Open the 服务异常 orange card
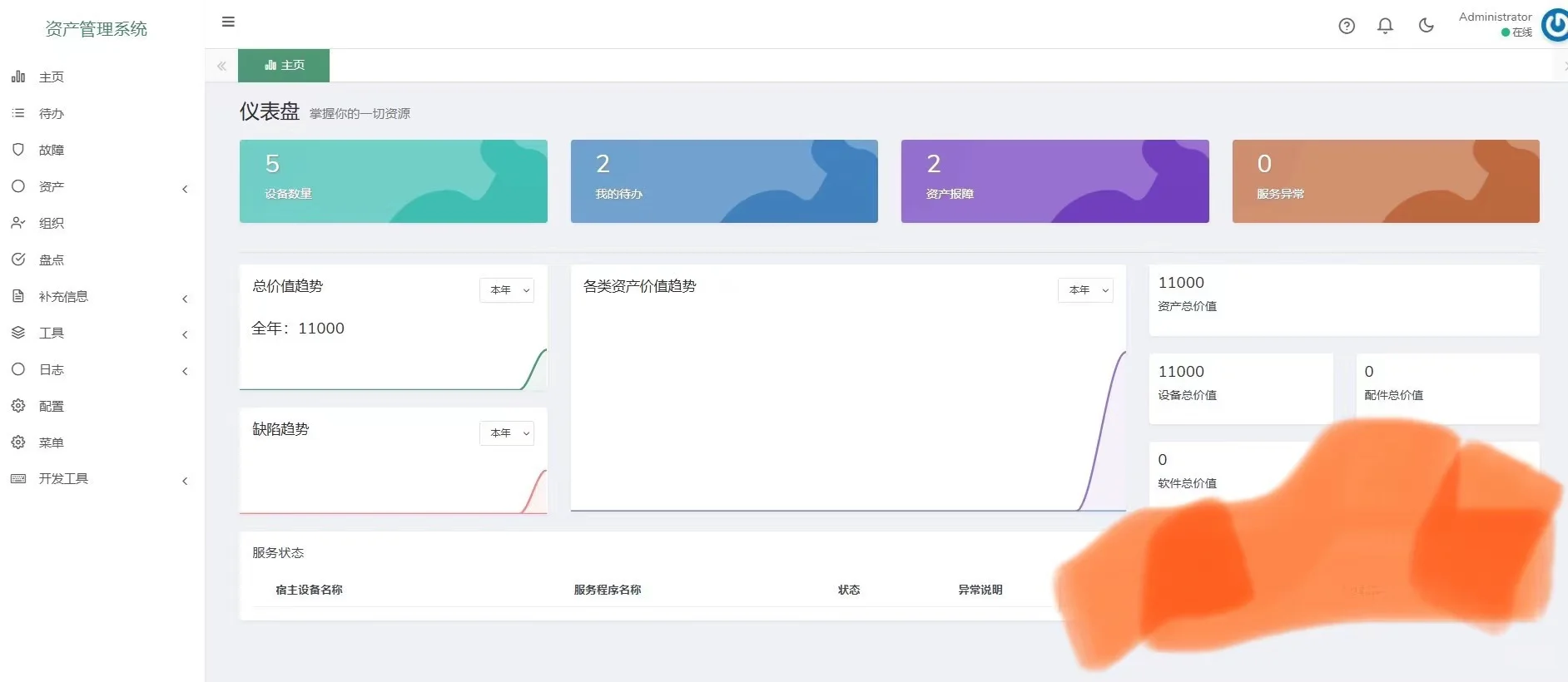Viewport: 1568px width, 682px height. pyautogui.click(x=1386, y=181)
